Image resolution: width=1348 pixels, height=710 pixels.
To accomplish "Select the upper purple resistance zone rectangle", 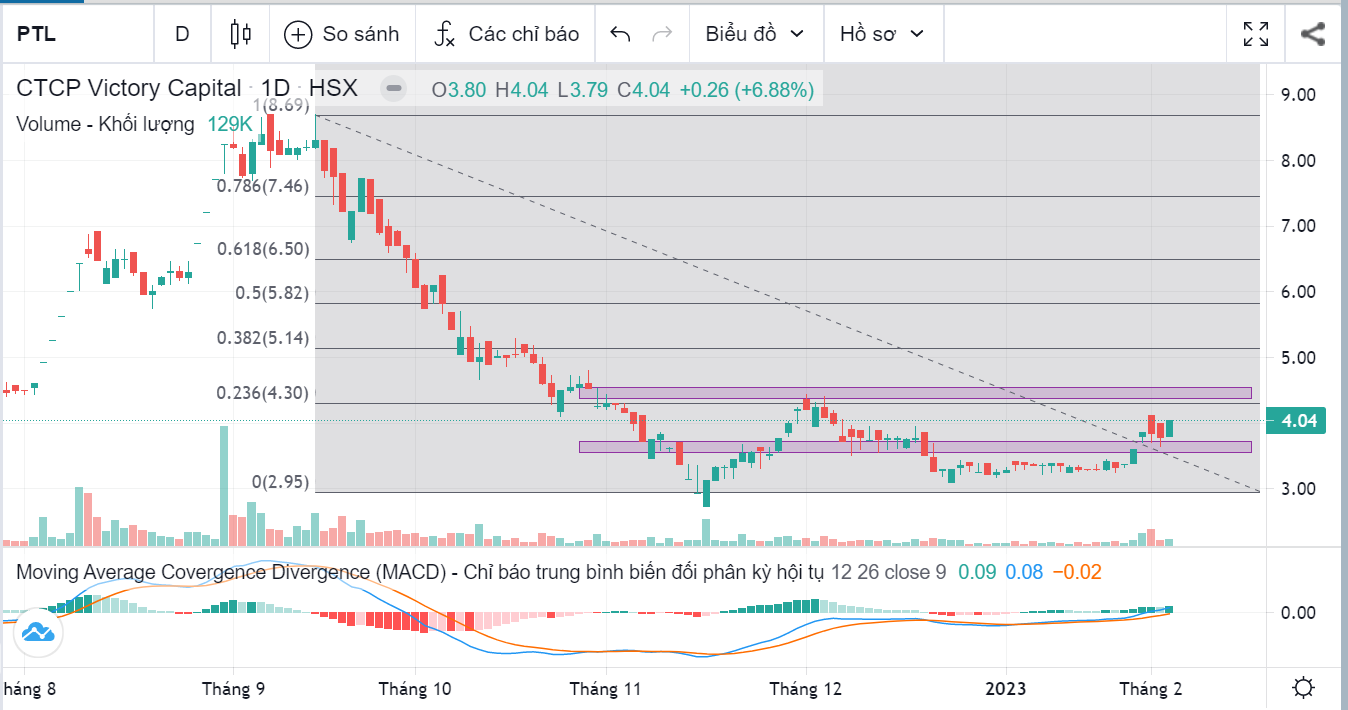I will (915, 393).
